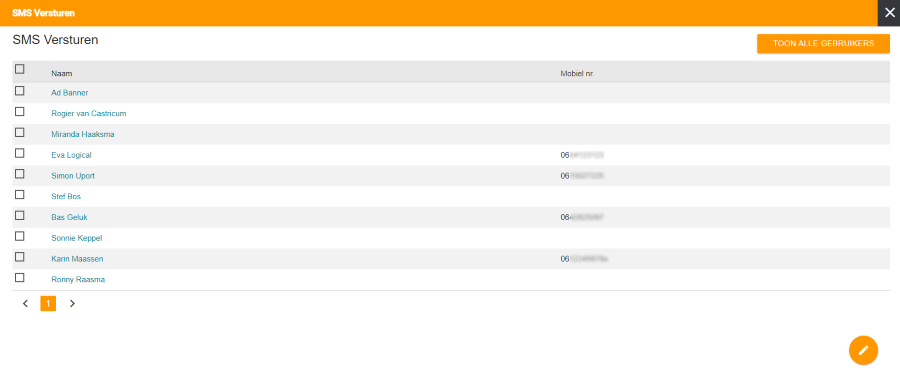This screenshot has height=371, width=900.
Task: Select Miranda Haaksma's checkbox
Action: [20, 132]
